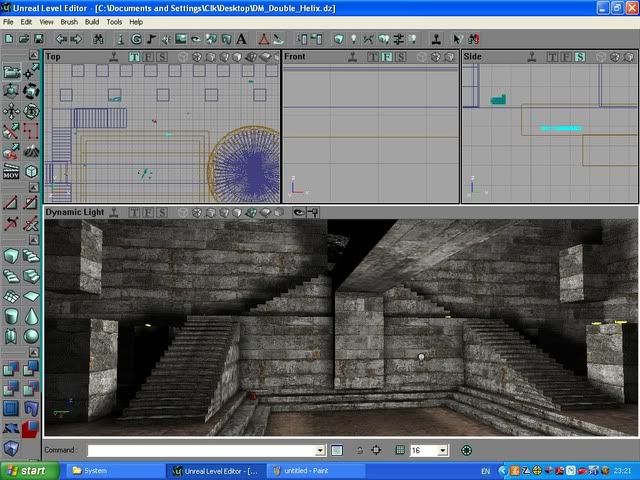This screenshot has height=480, width=640.
Task: Open the Build menu
Action: tap(92, 21)
